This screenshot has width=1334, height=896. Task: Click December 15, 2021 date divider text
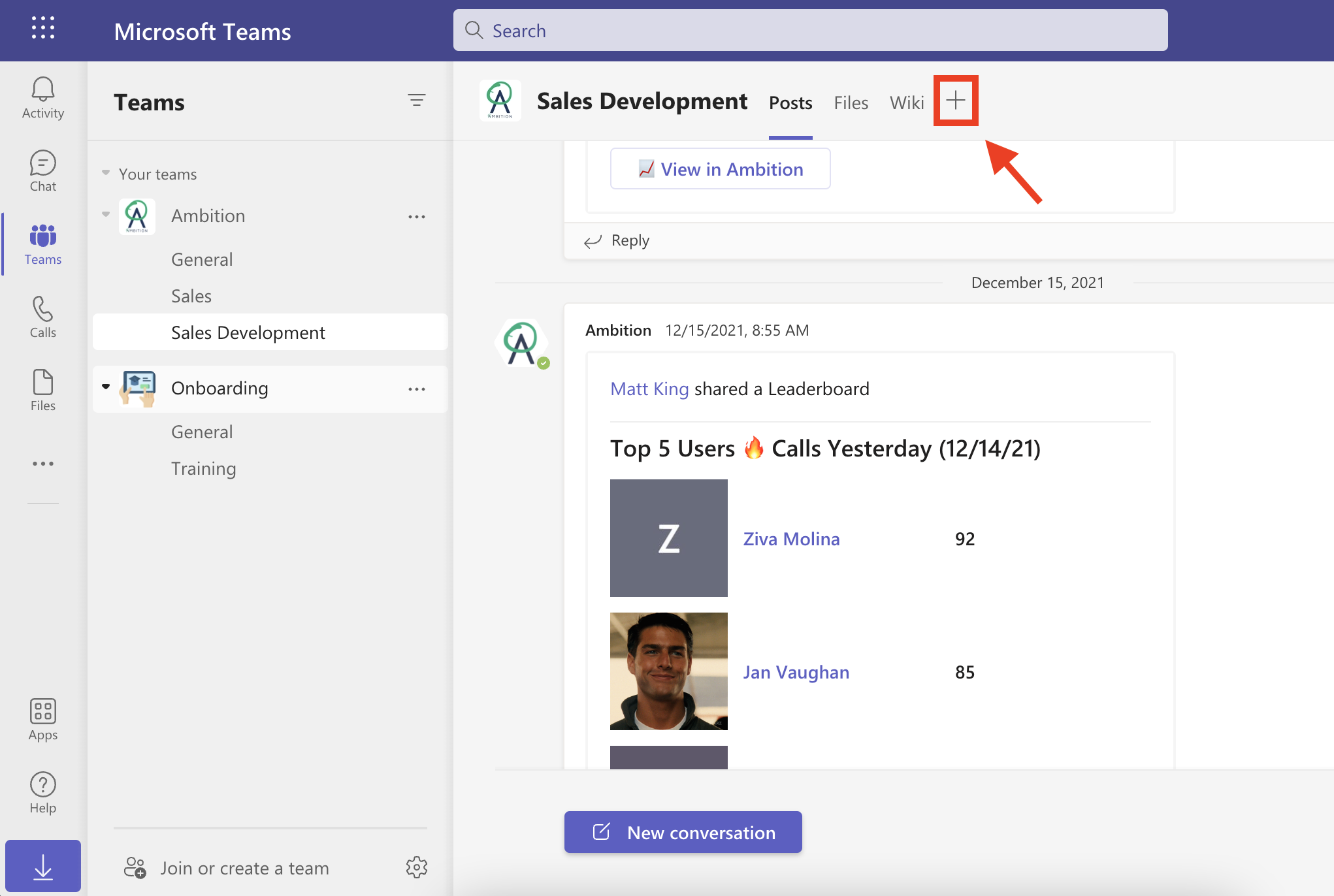coord(1037,283)
